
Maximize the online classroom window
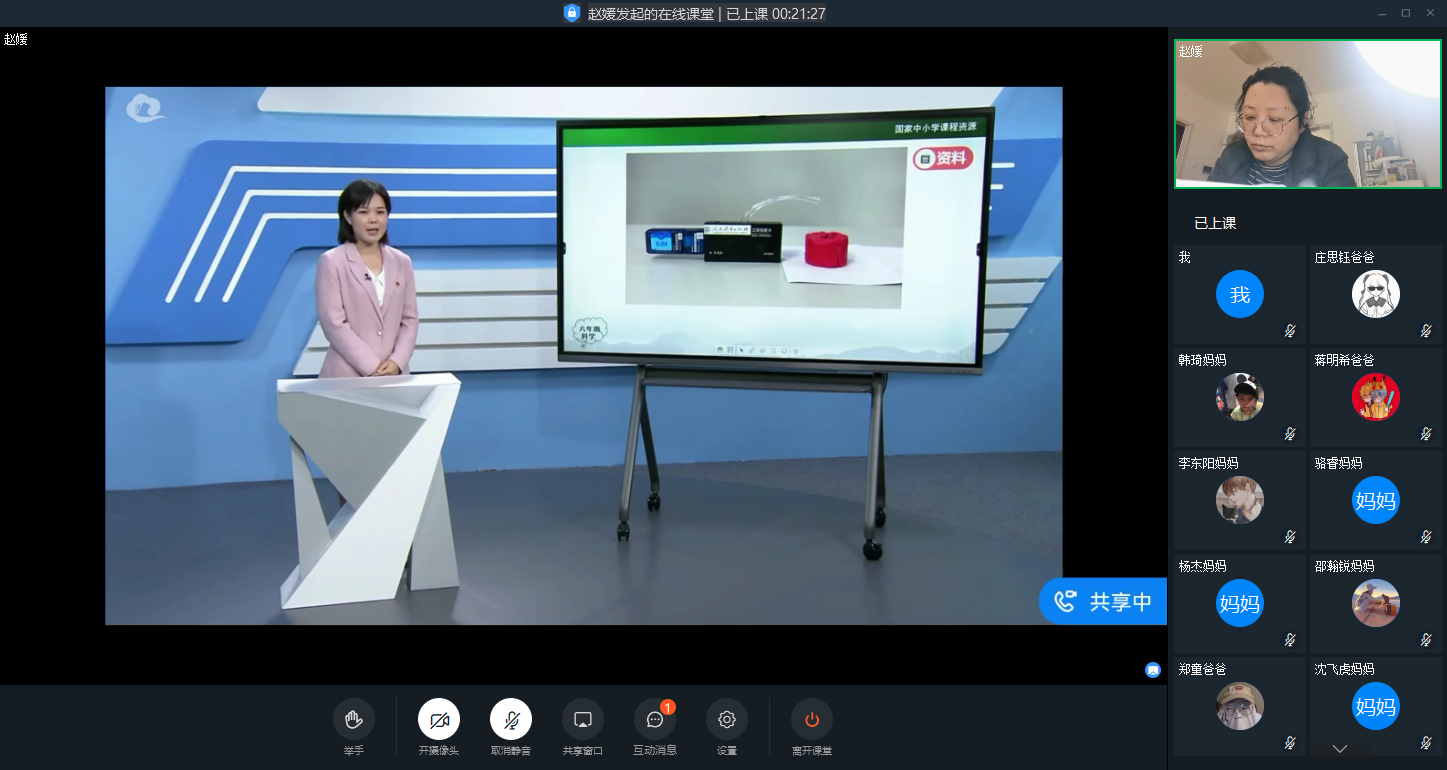[x=1405, y=13]
